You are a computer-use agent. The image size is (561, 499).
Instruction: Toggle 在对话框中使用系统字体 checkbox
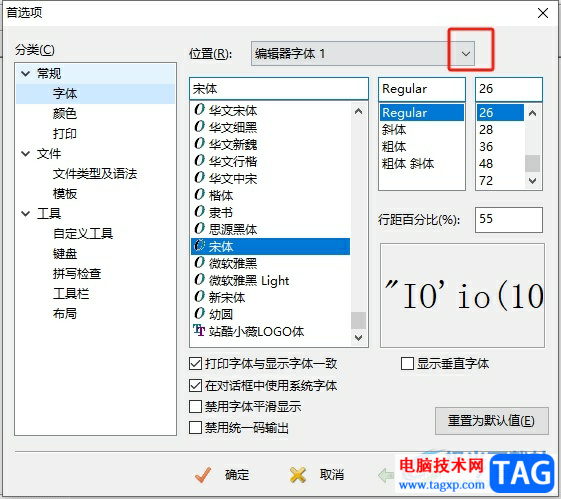(x=195, y=386)
